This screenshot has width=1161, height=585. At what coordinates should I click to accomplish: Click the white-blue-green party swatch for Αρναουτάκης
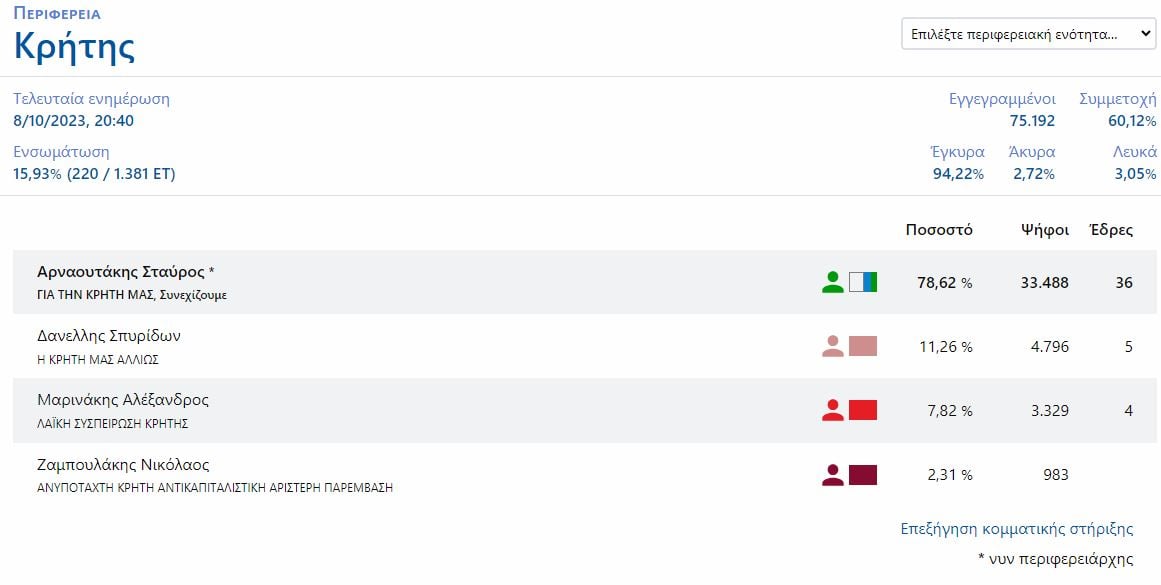863,282
